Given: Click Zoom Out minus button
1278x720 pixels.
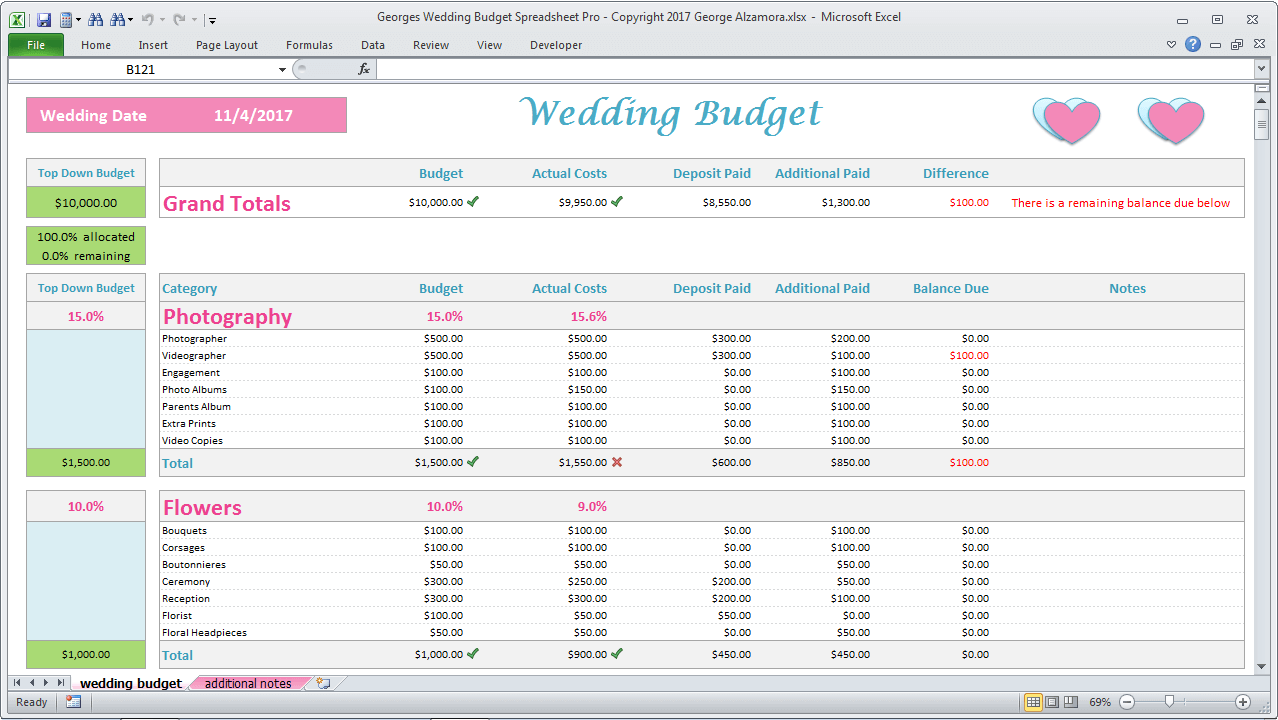Looking at the screenshot, I should [1127, 701].
